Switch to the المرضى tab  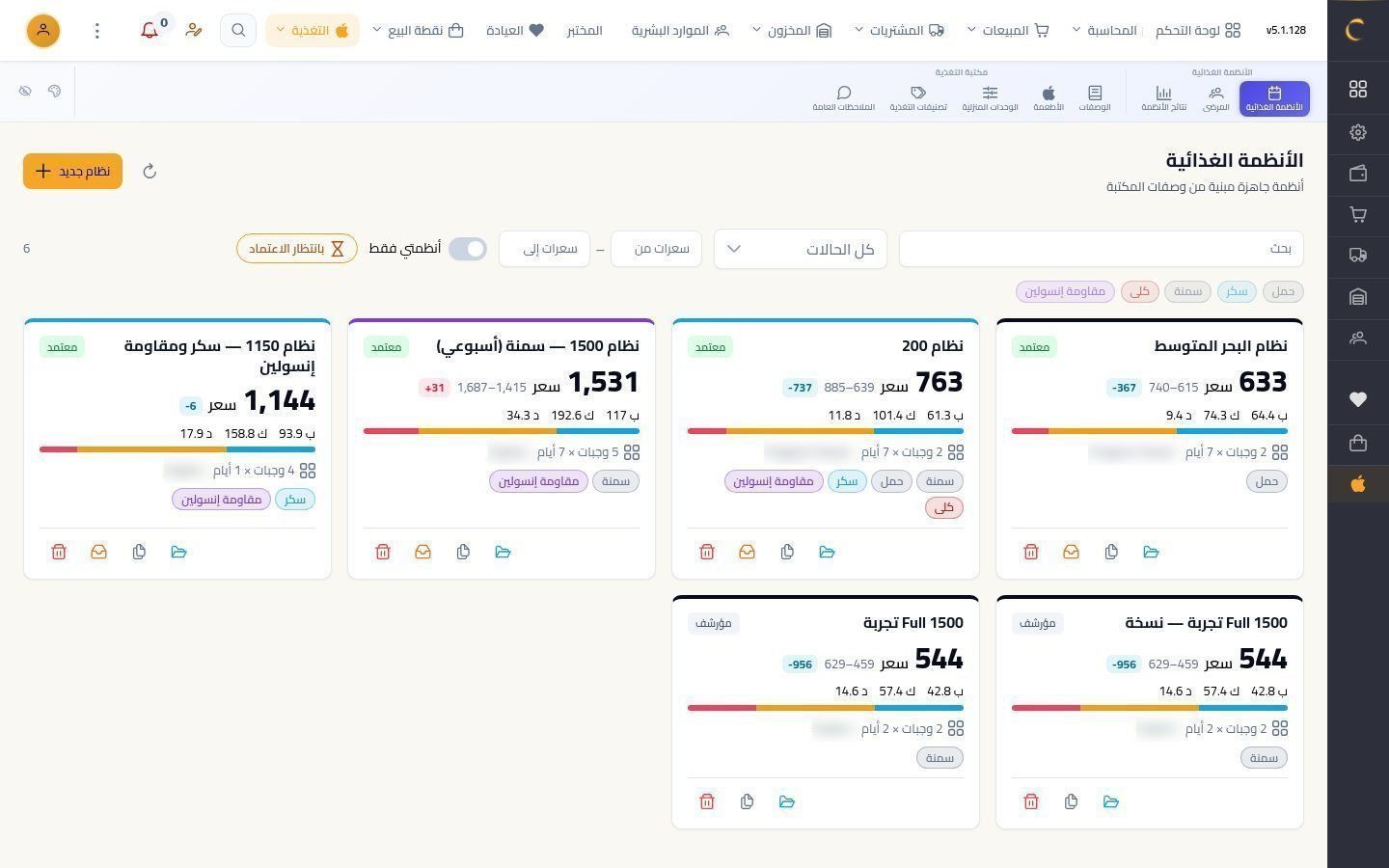pos(1216,98)
